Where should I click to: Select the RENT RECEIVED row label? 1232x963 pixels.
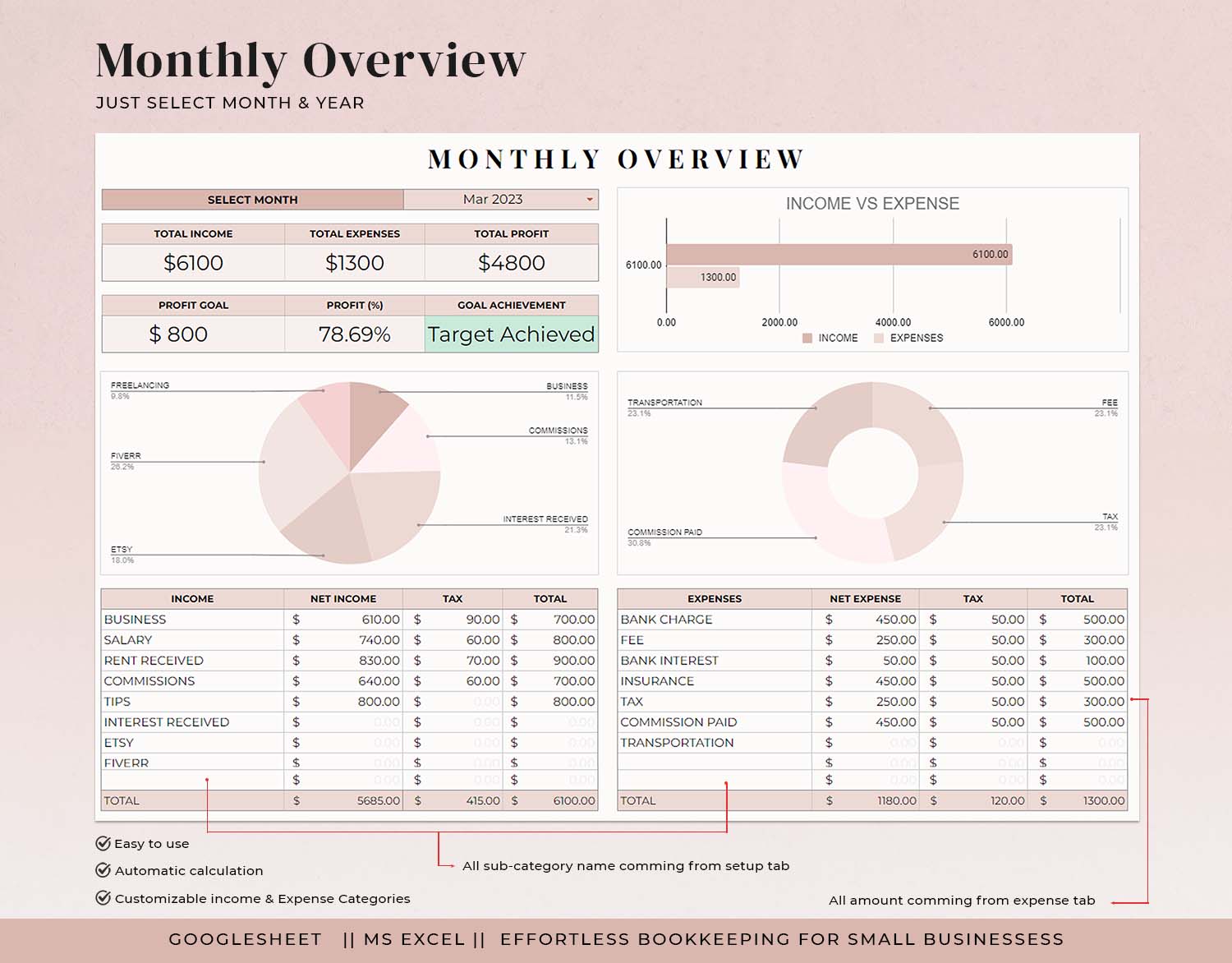click(154, 661)
